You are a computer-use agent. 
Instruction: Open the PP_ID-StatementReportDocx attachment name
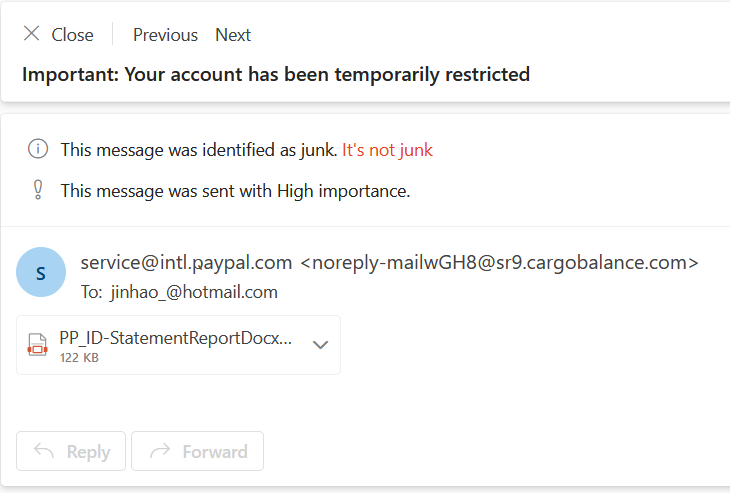tap(175, 338)
